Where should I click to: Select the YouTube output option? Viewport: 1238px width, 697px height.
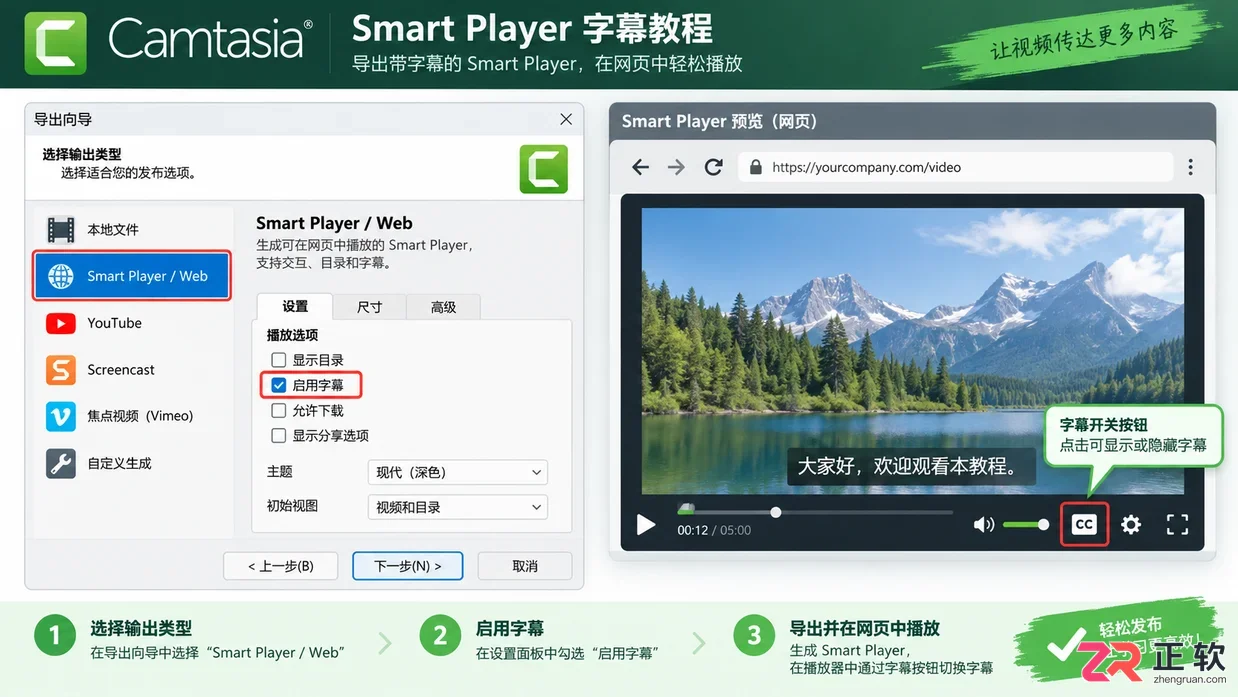coord(133,323)
